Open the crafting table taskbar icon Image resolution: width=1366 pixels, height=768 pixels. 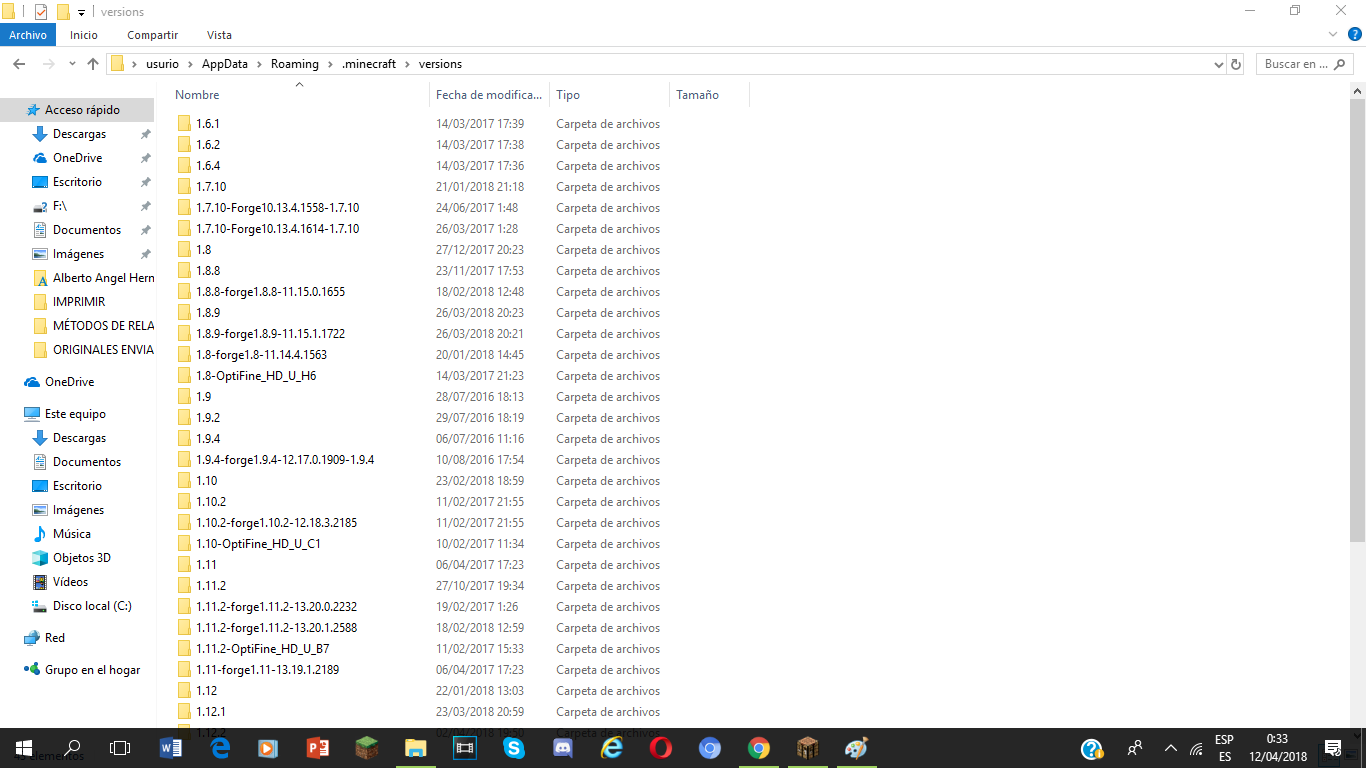coord(808,748)
